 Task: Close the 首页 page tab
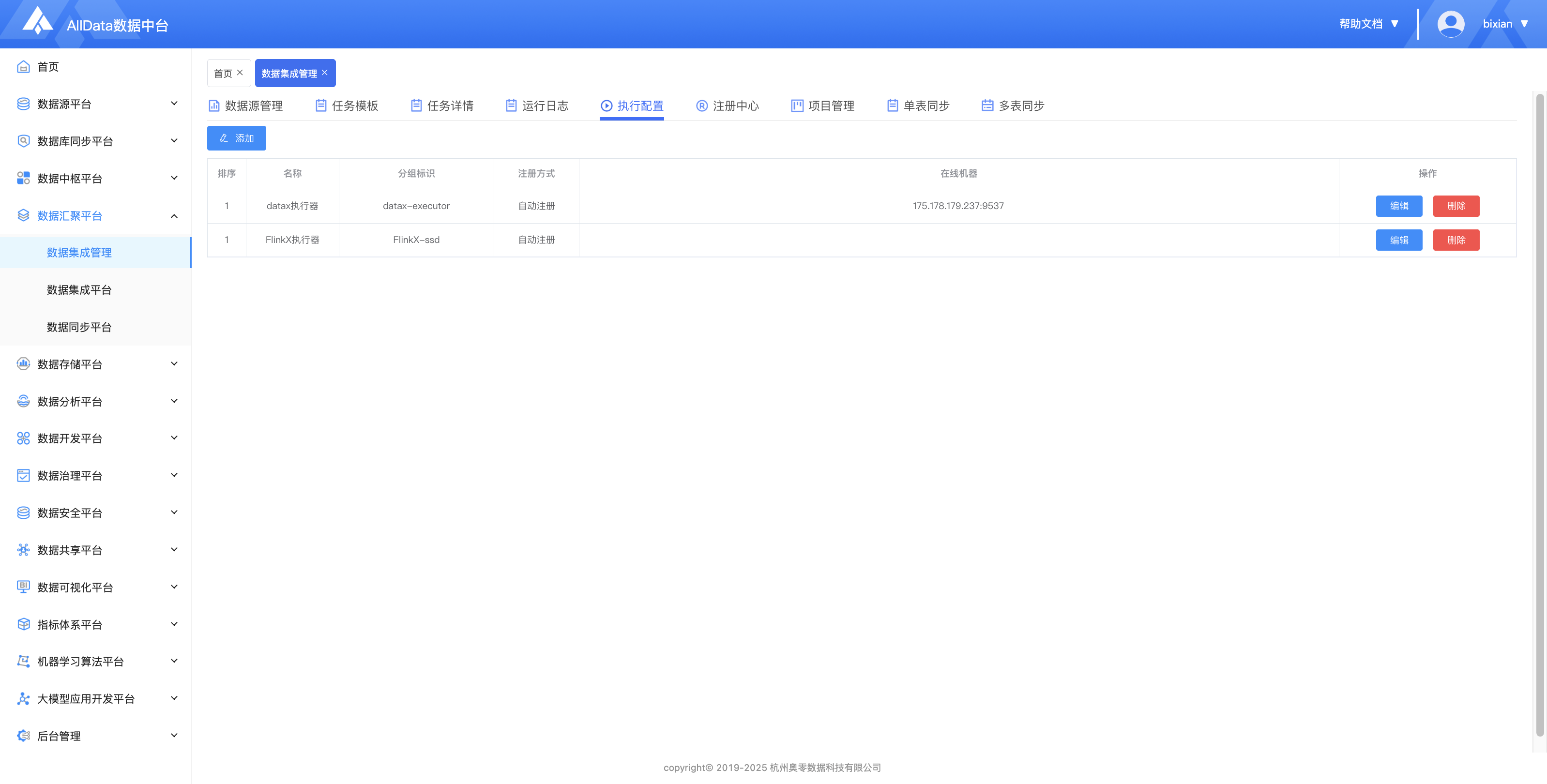click(240, 73)
